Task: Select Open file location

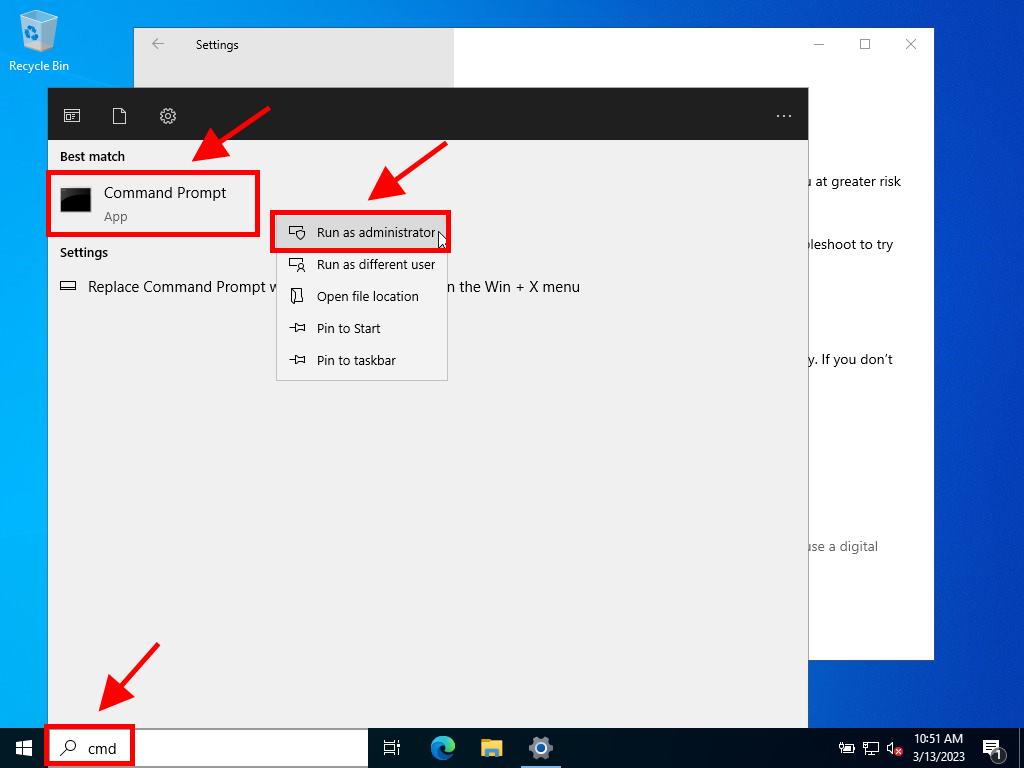Action: (x=362, y=296)
